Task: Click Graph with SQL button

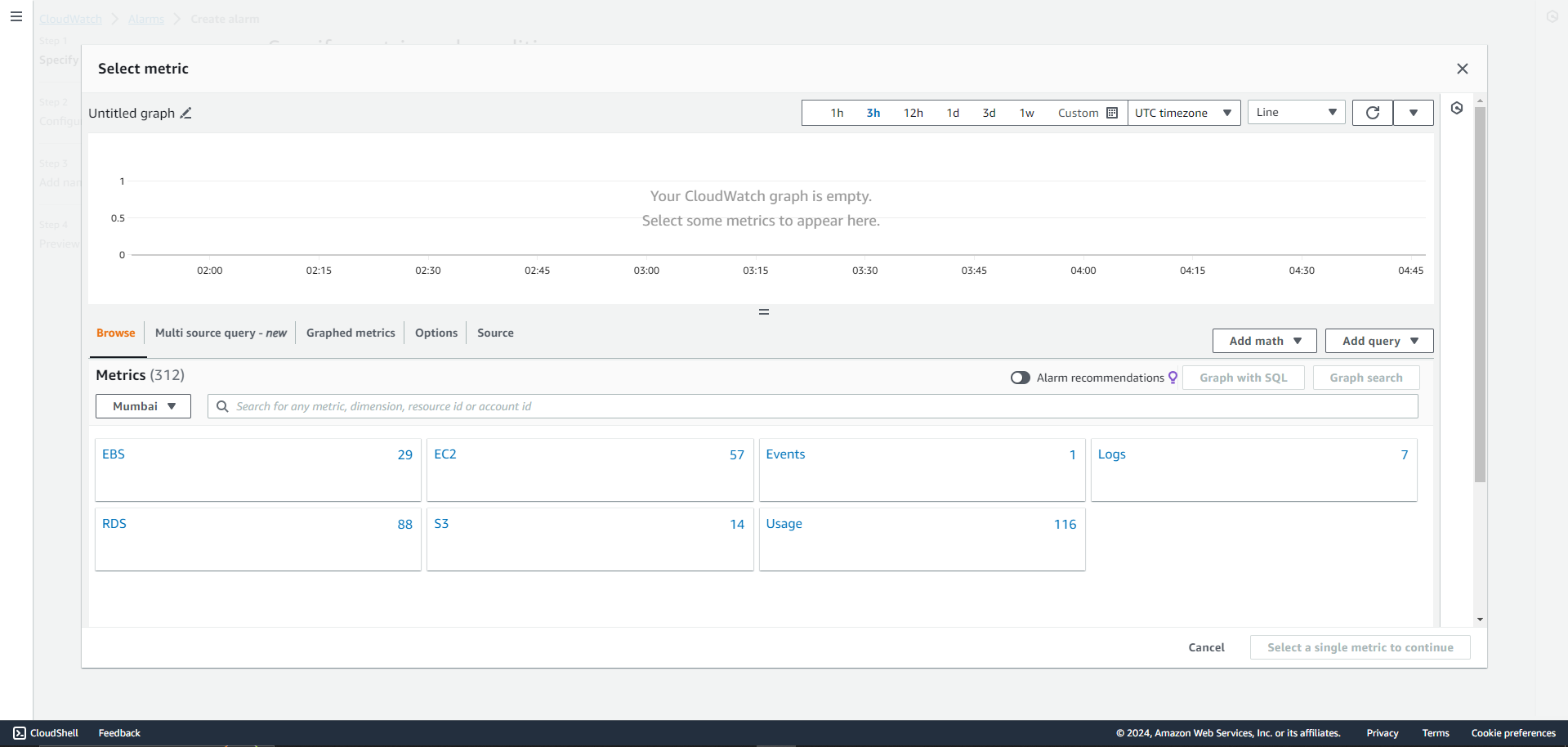Action: pos(1244,378)
